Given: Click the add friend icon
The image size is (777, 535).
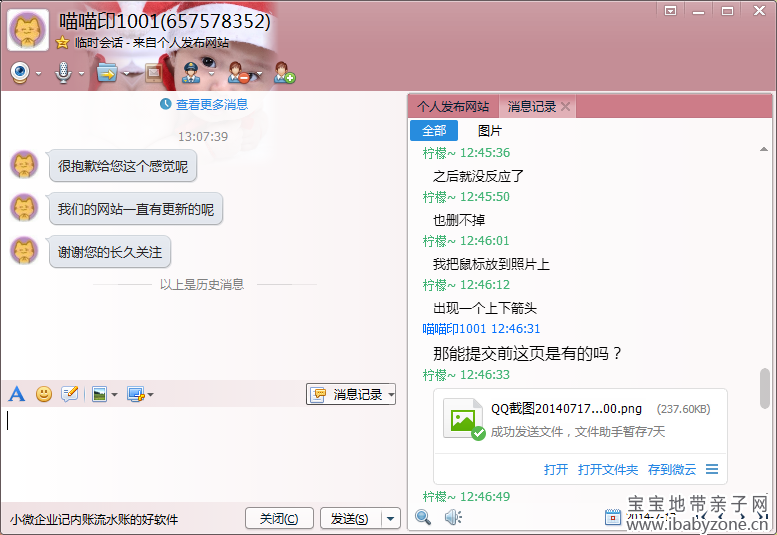Looking at the screenshot, I should 284,72.
